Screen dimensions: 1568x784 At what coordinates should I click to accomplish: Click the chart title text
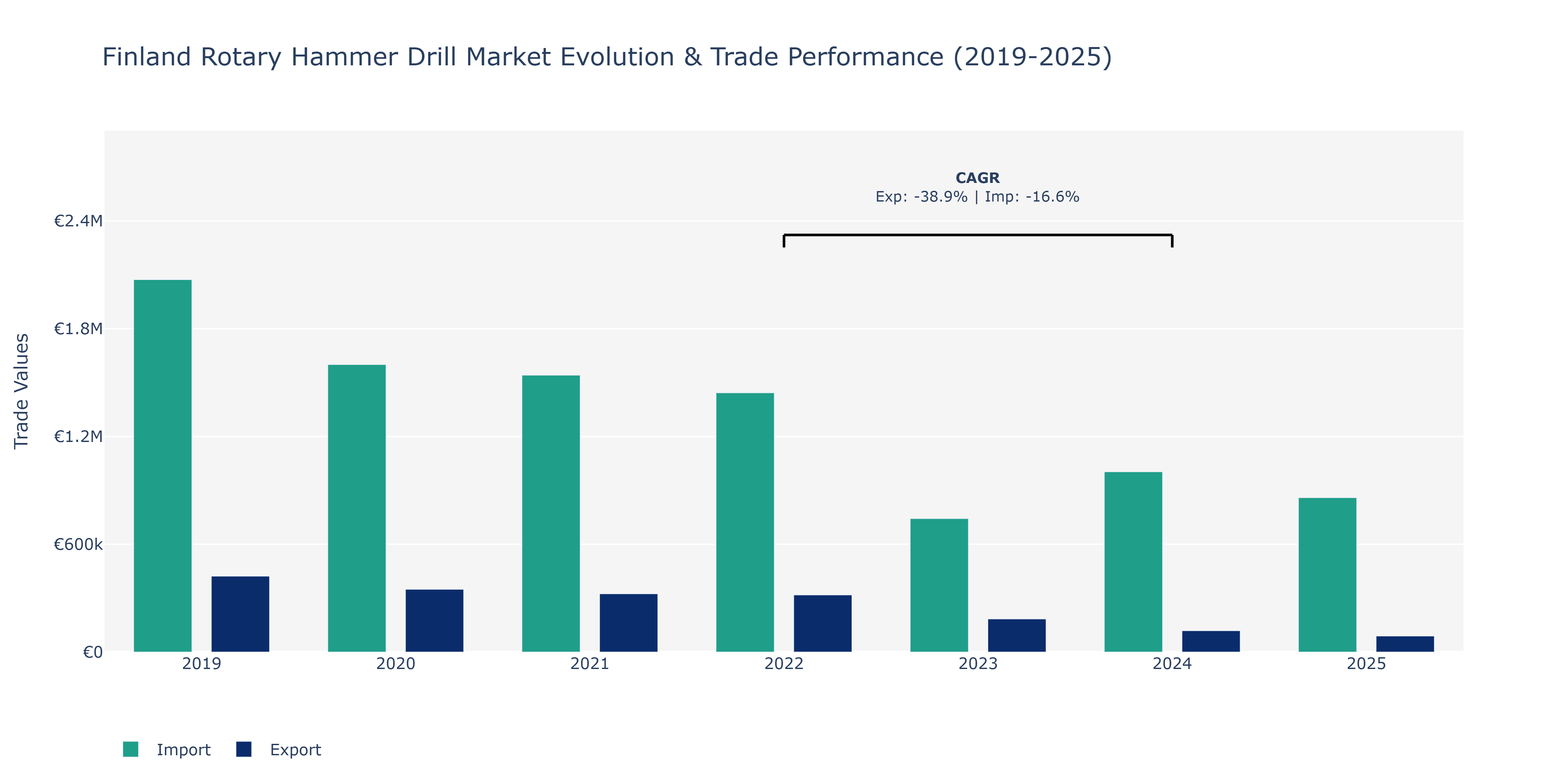tap(607, 57)
